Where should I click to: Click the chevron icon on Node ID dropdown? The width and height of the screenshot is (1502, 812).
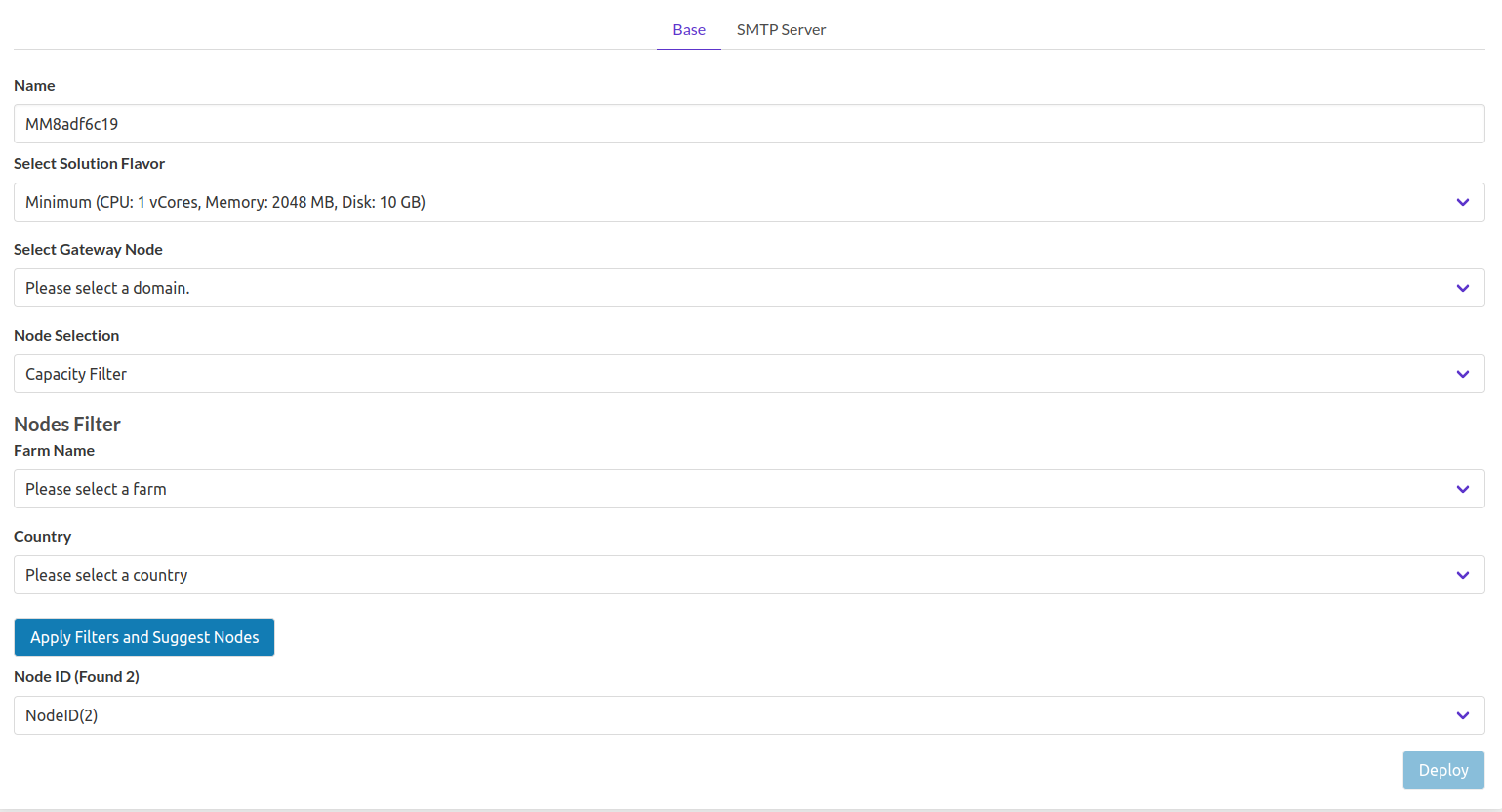click(1462, 715)
